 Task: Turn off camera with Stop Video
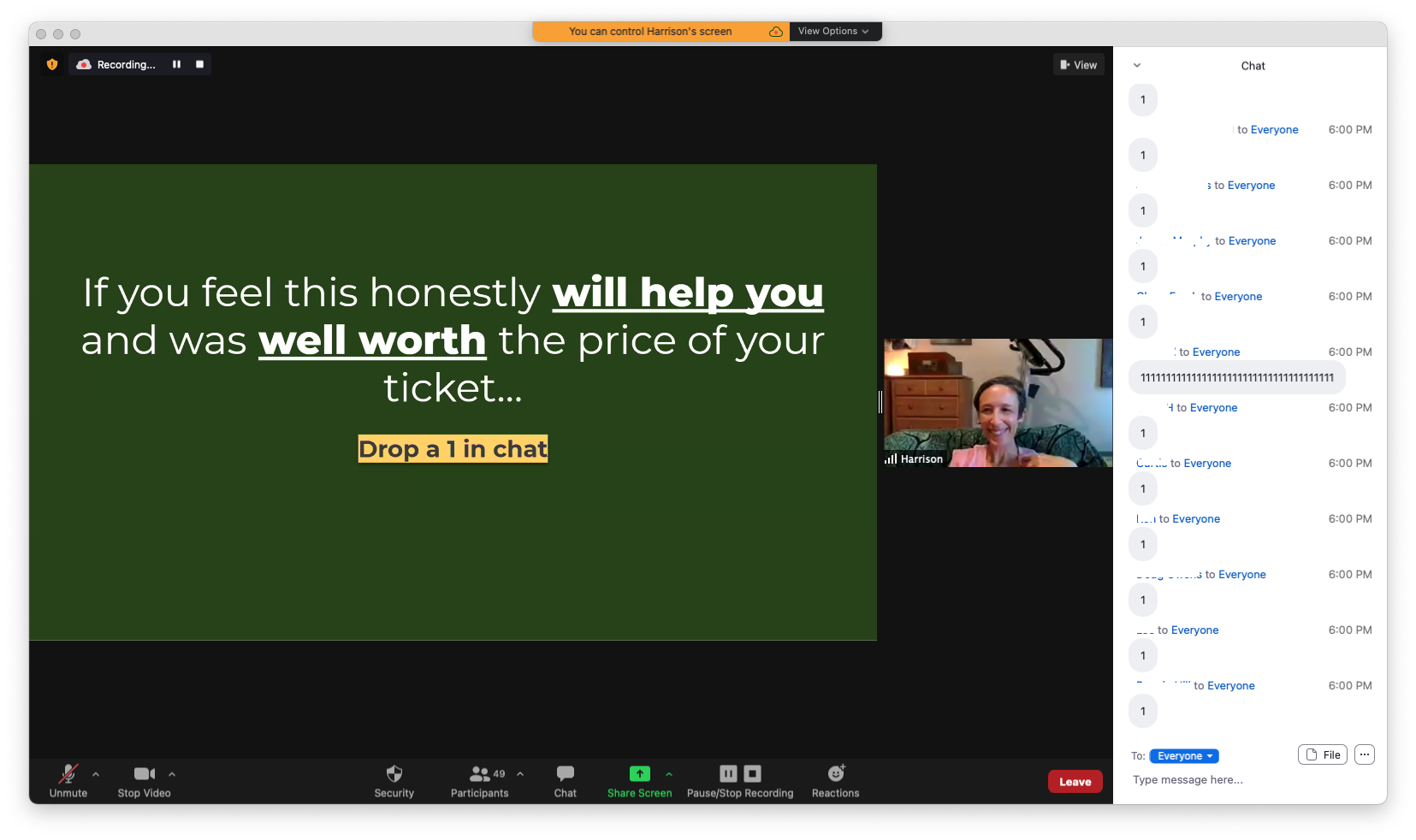click(x=144, y=774)
